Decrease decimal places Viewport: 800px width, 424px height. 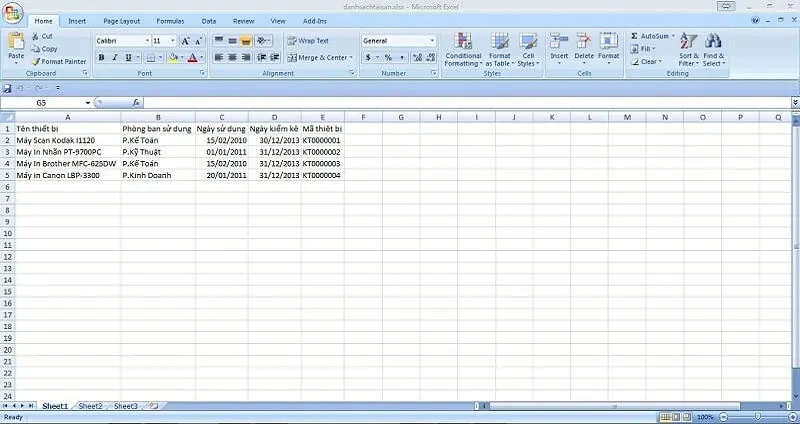coord(431,58)
